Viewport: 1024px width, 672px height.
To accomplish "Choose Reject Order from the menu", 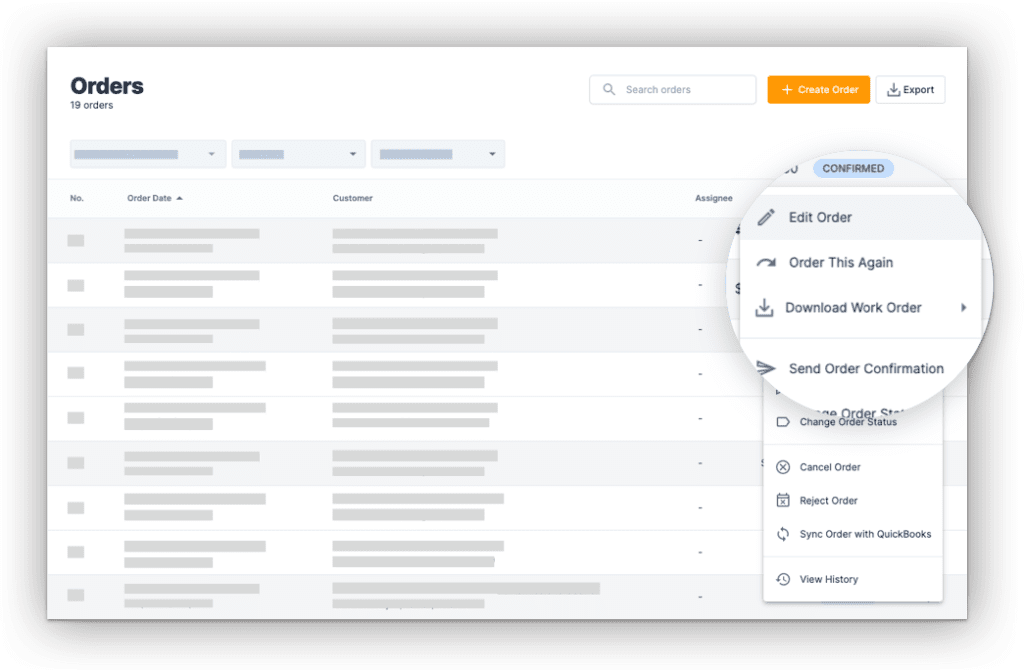I will (853, 500).
